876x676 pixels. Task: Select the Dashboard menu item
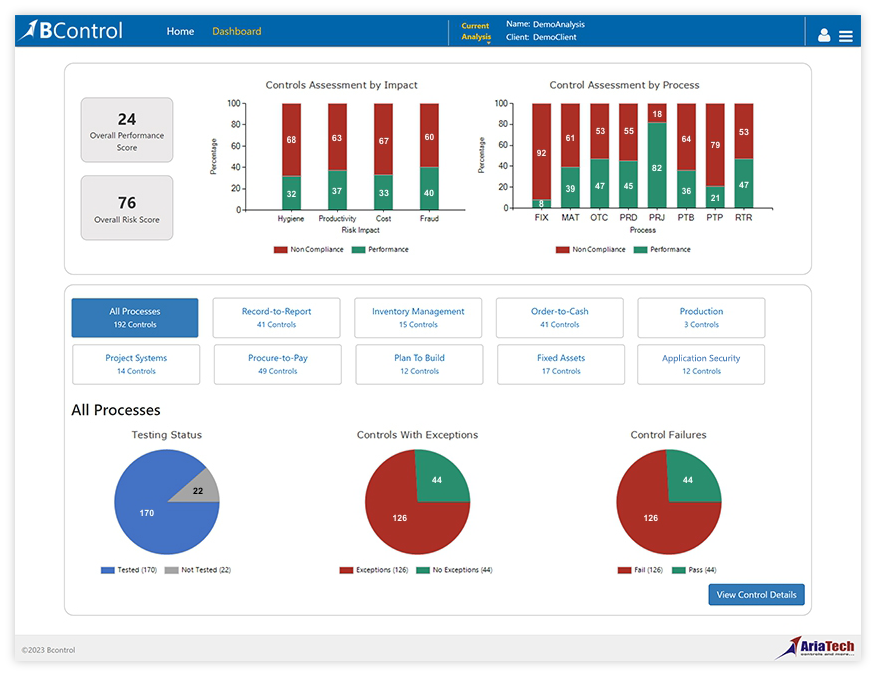coord(236,31)
